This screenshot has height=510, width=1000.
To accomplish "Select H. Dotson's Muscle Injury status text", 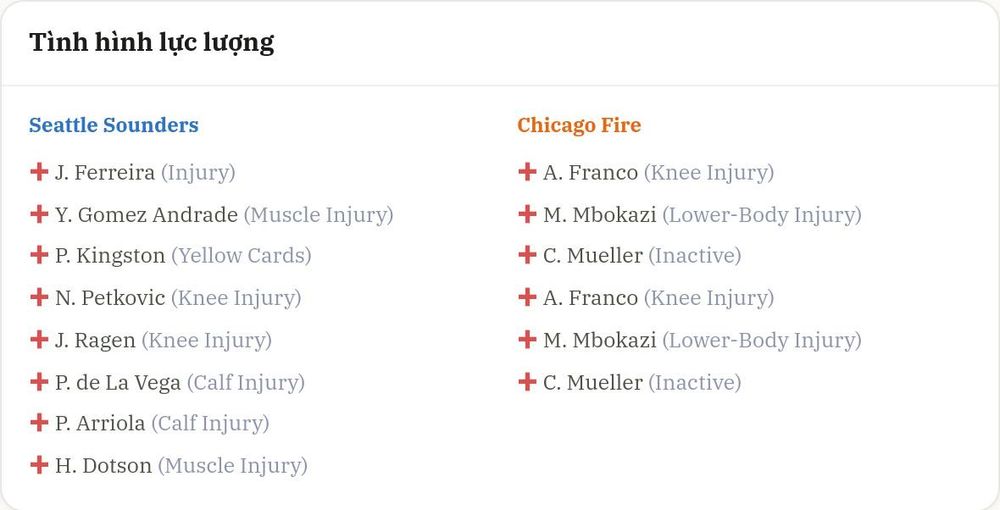I will pos(233,465).
